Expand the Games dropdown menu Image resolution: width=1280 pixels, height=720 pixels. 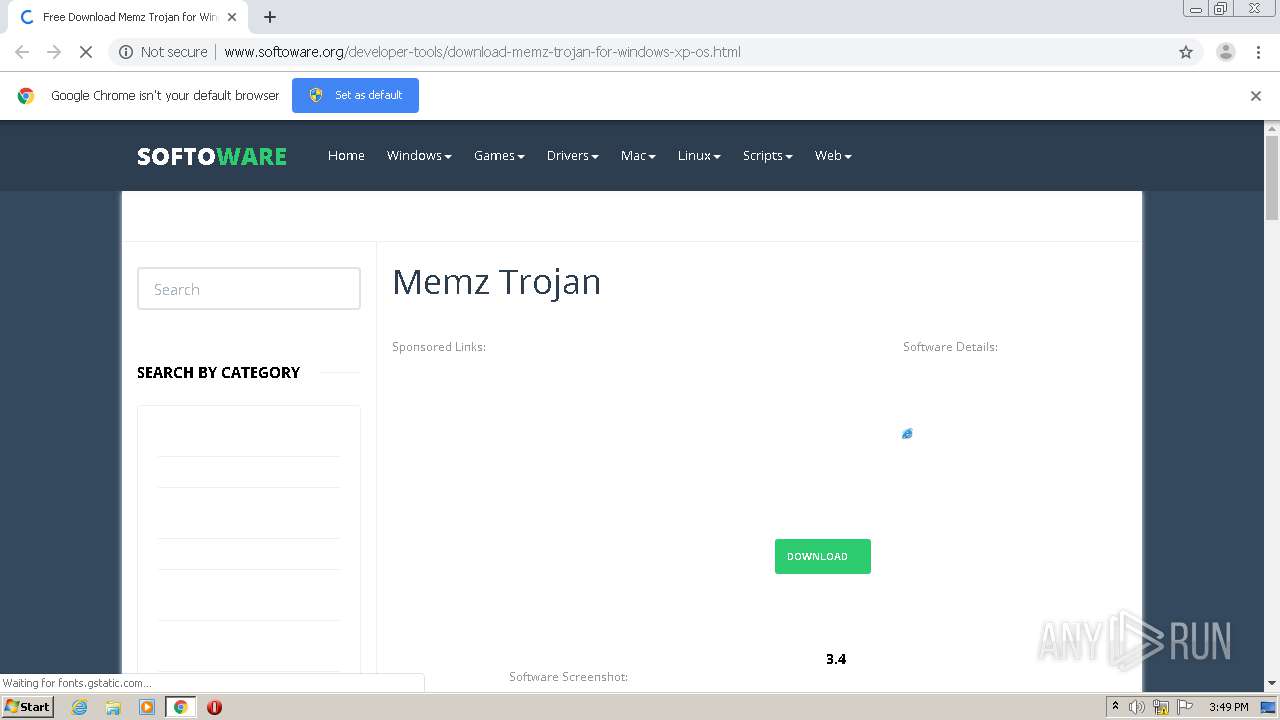499,155
